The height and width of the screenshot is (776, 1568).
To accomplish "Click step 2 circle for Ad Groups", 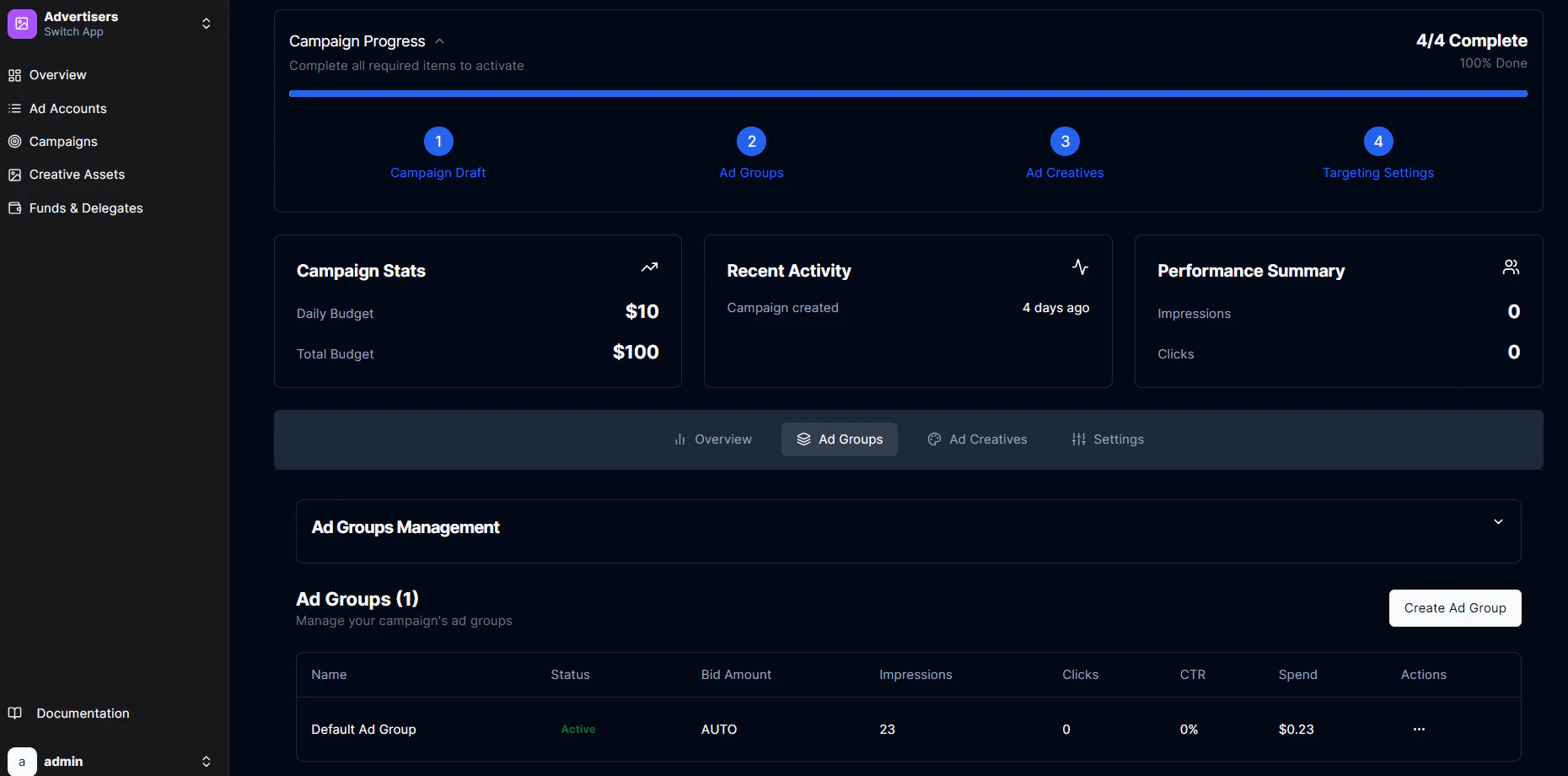I will (752, 142).
